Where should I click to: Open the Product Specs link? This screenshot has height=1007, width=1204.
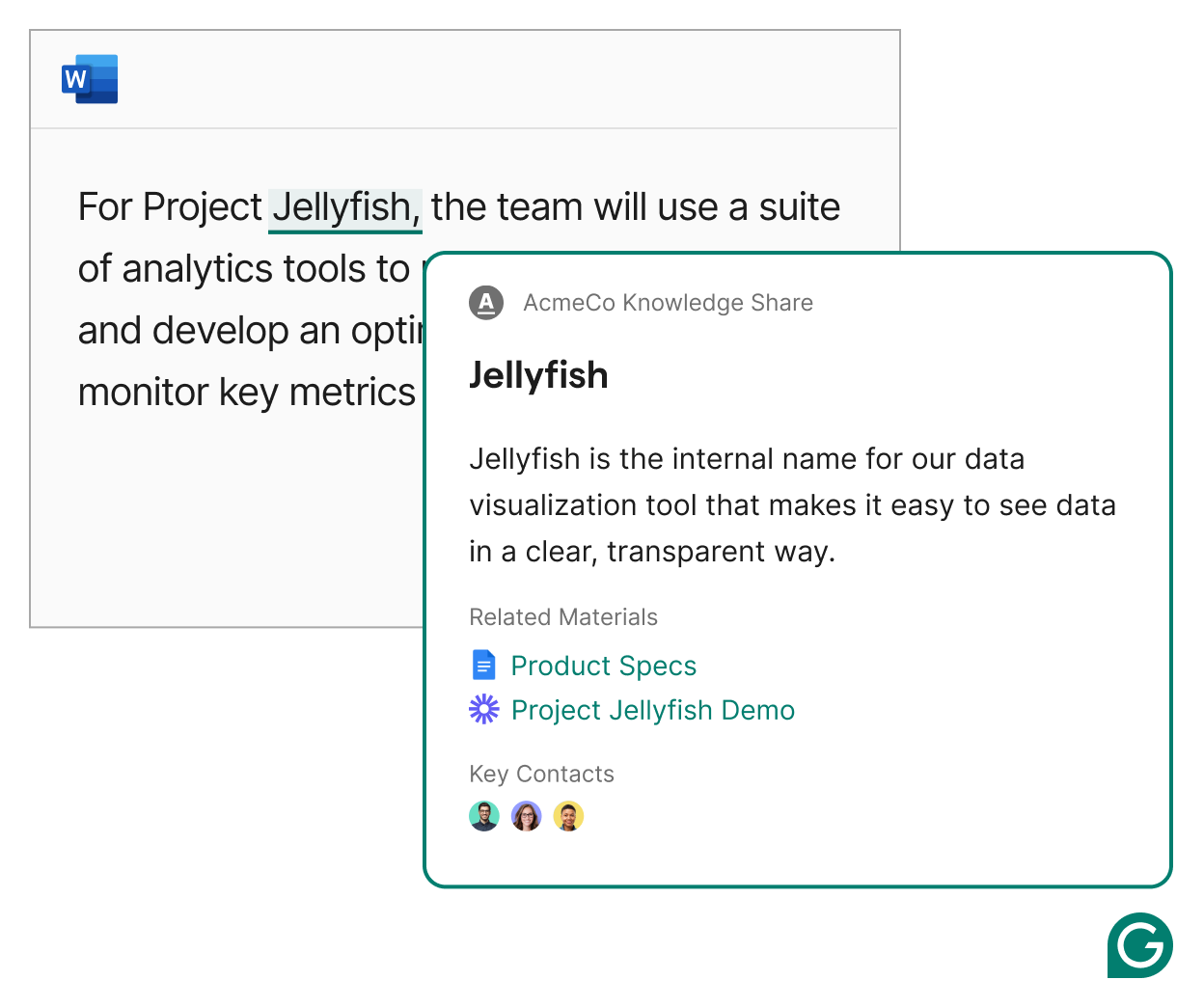tap(604, 666)
